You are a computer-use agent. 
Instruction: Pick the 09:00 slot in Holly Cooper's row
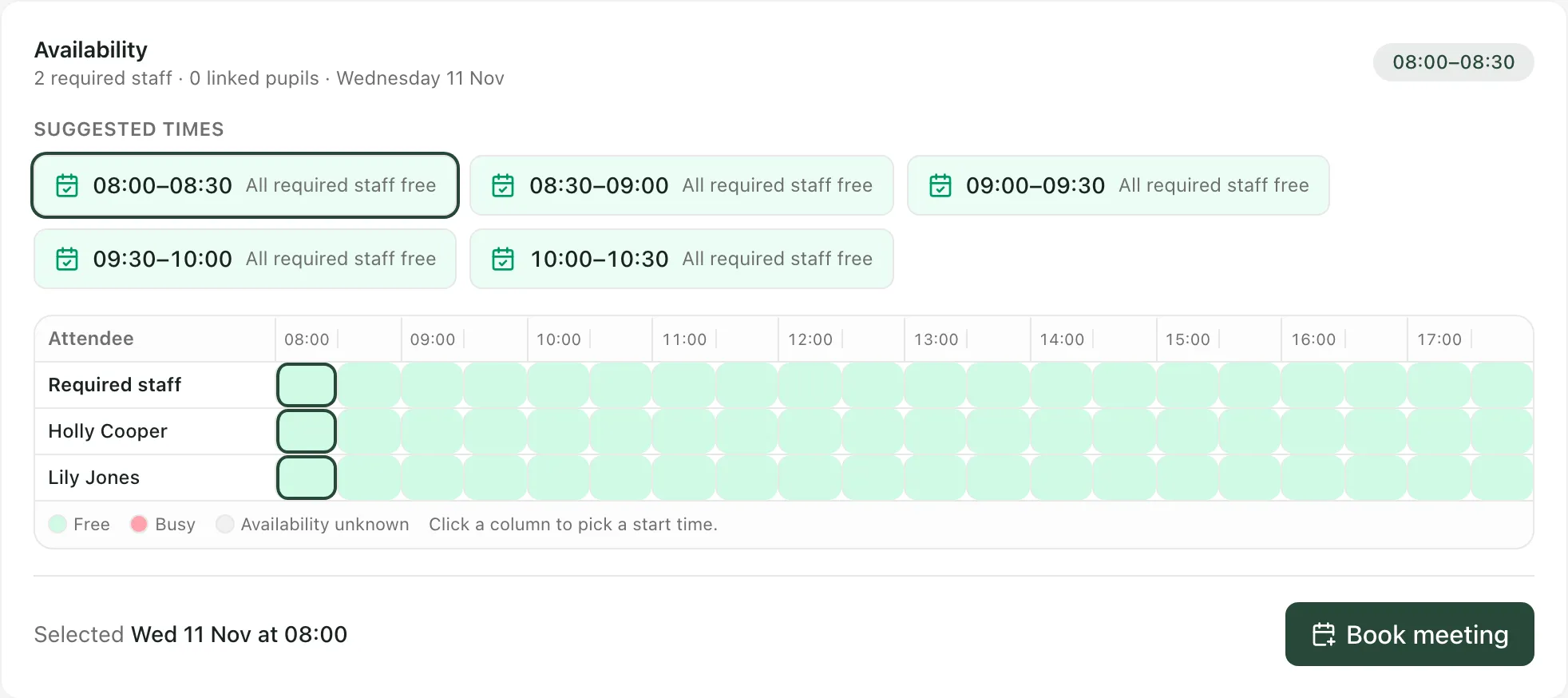point(432,431)
